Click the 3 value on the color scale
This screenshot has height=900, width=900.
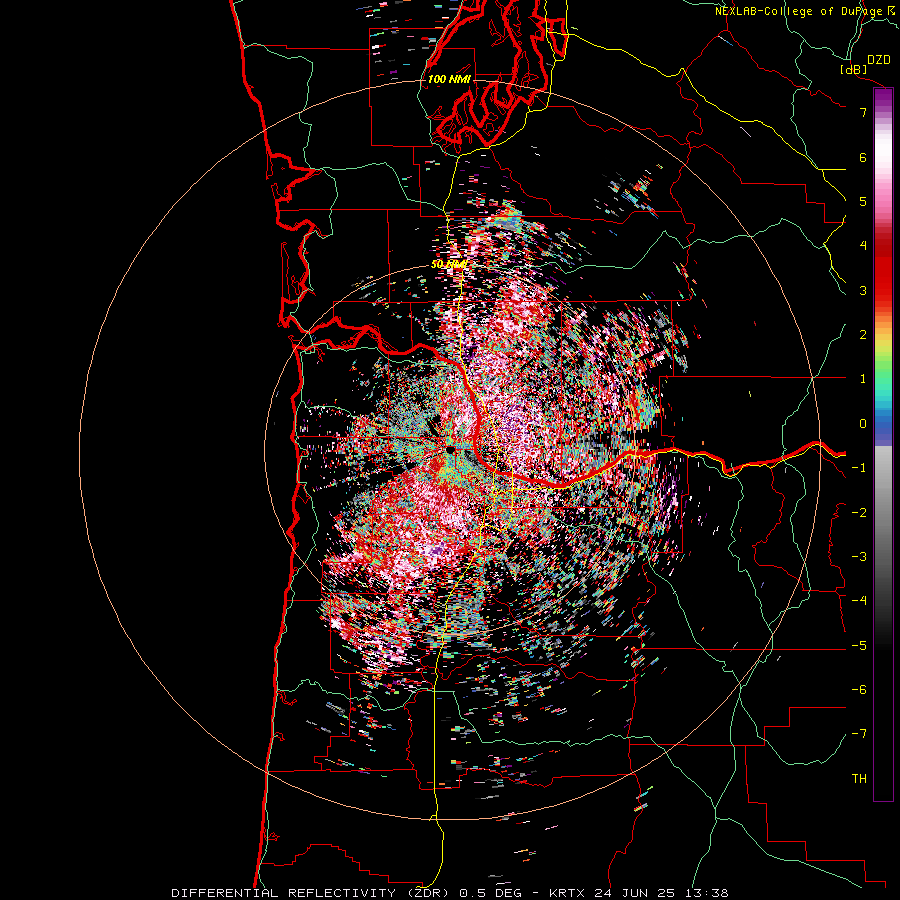click(x=863, y=290)
